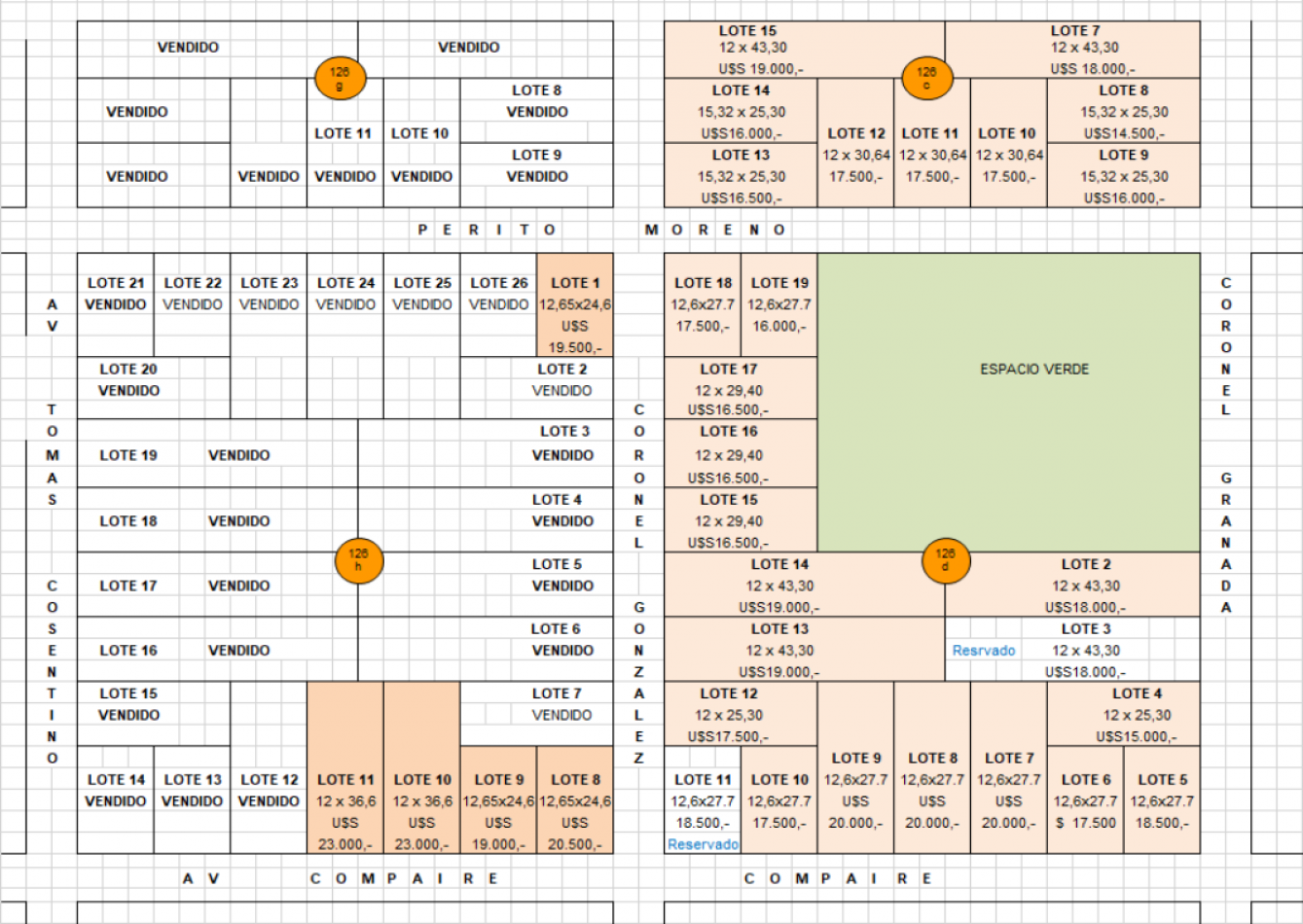
Task: Select the orange 126 d block marker
Action: click(x=945, y=560)
